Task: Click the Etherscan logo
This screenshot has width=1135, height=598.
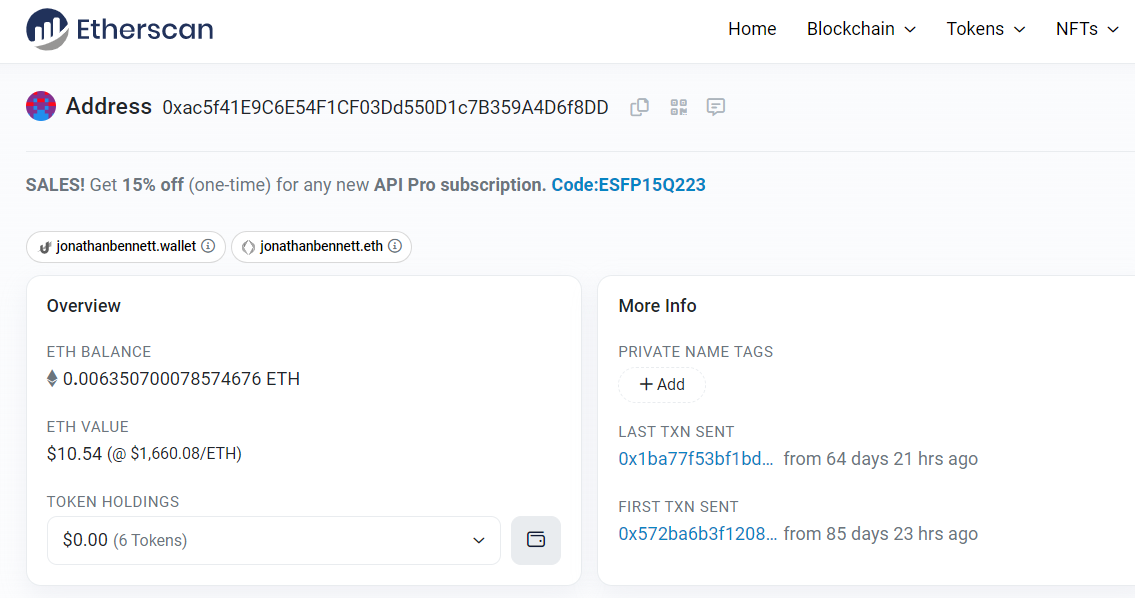Action: pos(119,29)
